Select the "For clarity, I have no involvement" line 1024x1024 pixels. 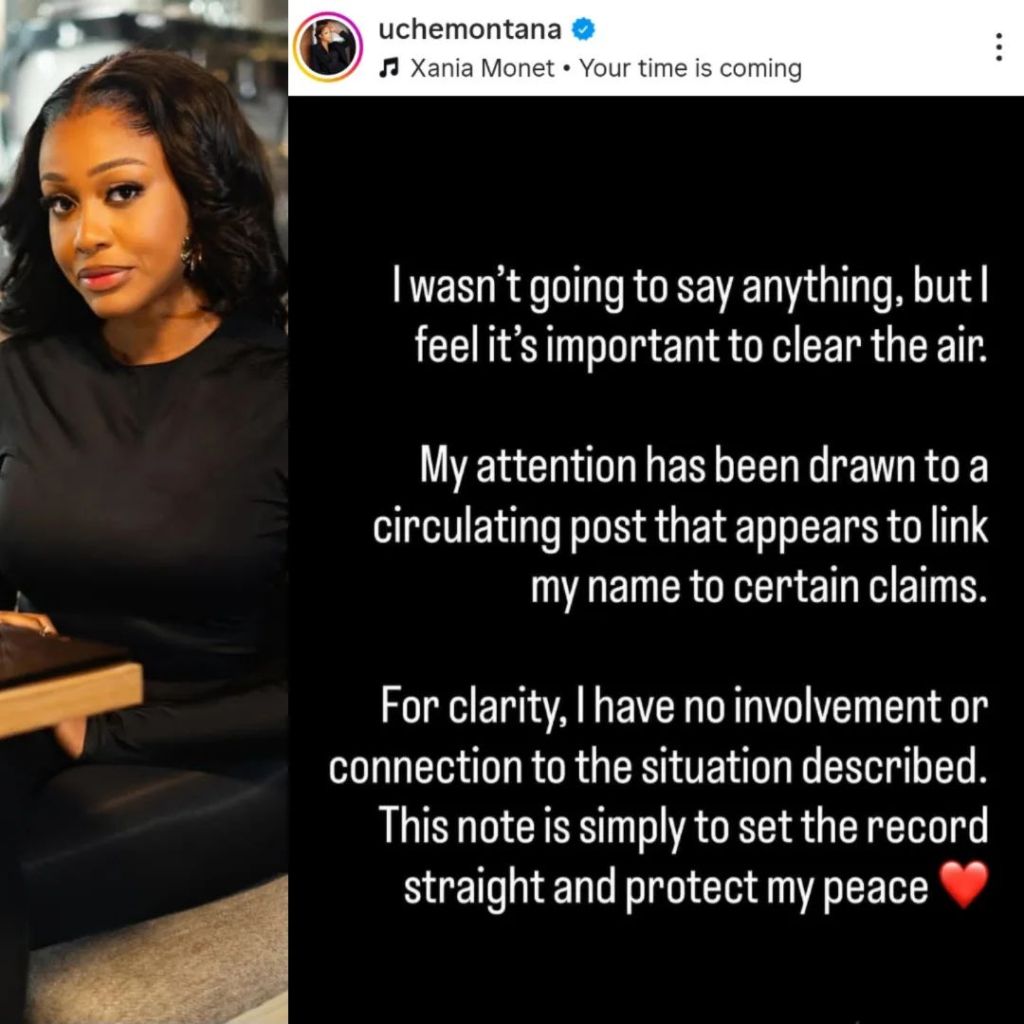click(684, 708)
